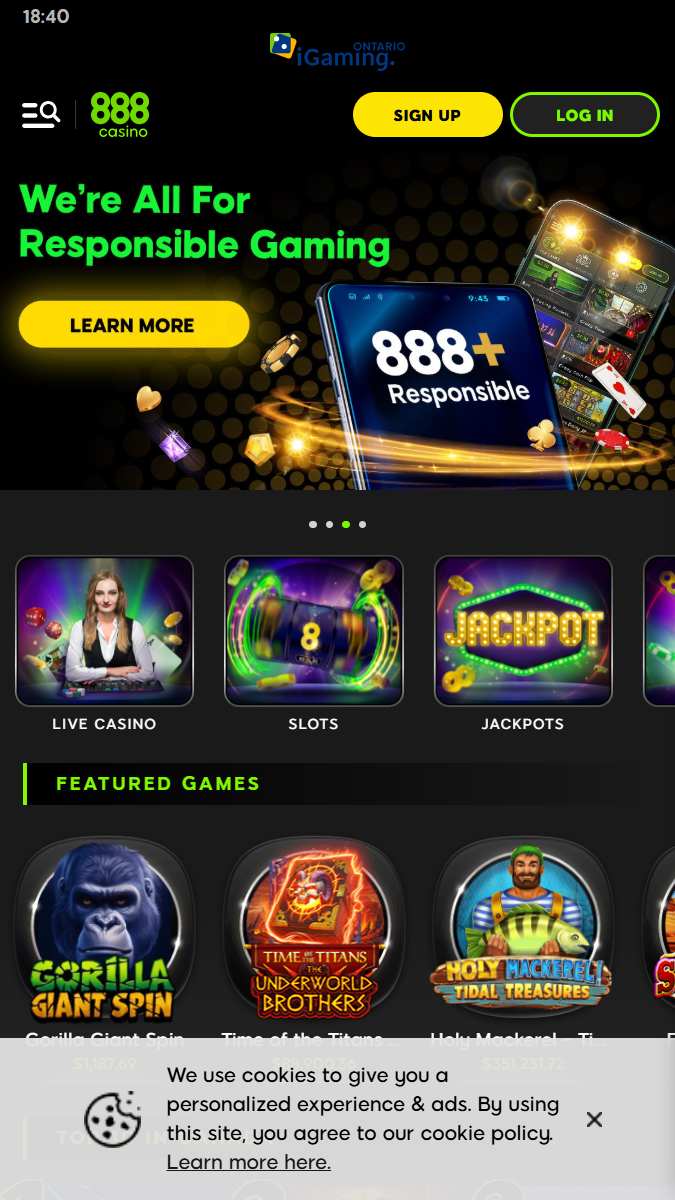Open the menu search icon
Screen dimensions: 675x1200
pos(41,115)
